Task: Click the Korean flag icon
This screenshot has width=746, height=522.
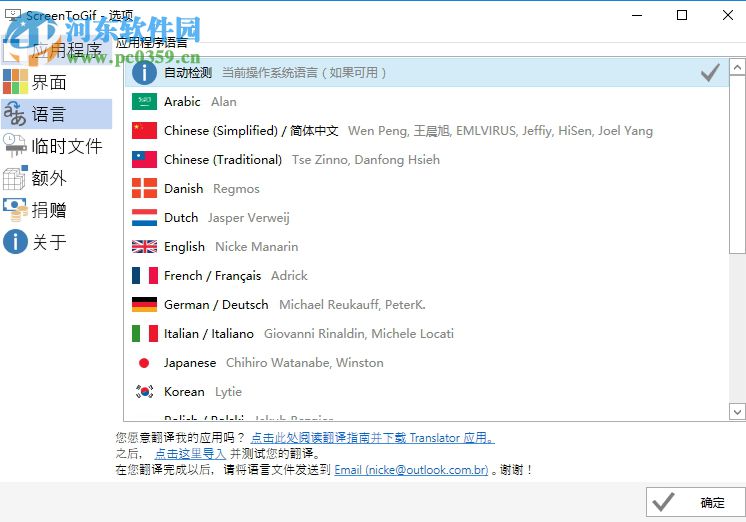Action: coord(144,392)
